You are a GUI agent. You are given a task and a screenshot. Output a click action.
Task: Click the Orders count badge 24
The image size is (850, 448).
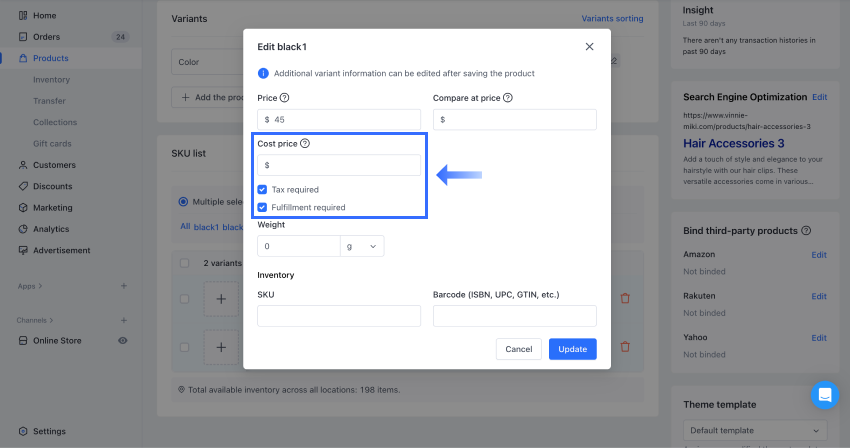120,37
